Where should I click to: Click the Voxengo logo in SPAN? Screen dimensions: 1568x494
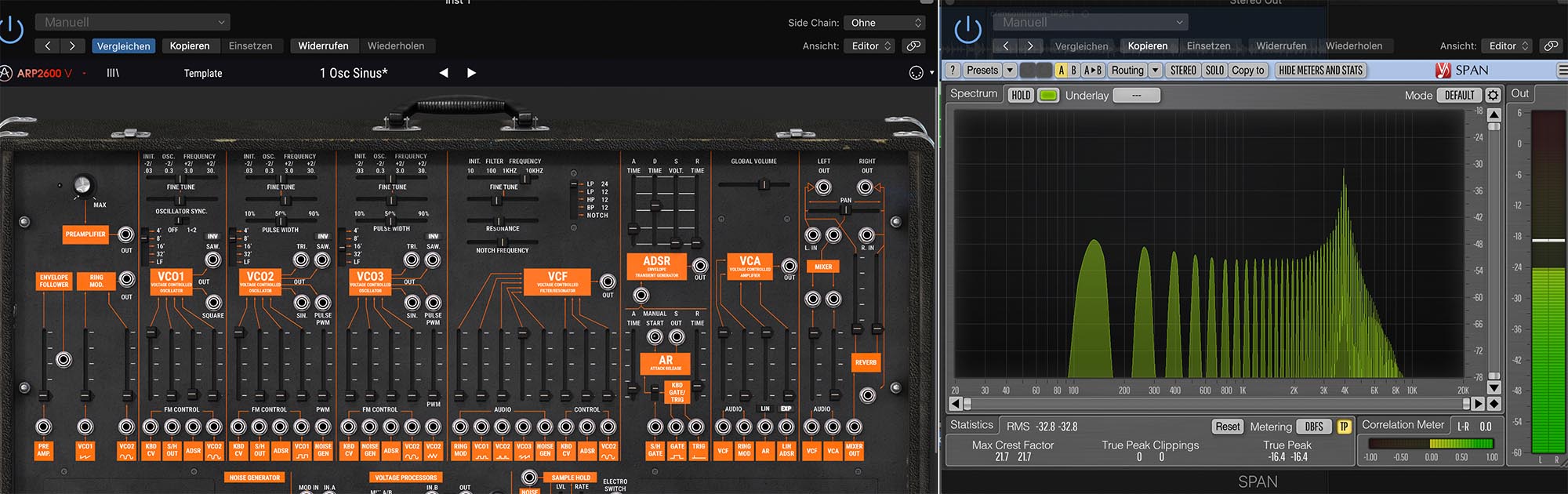click(1443, 71)
